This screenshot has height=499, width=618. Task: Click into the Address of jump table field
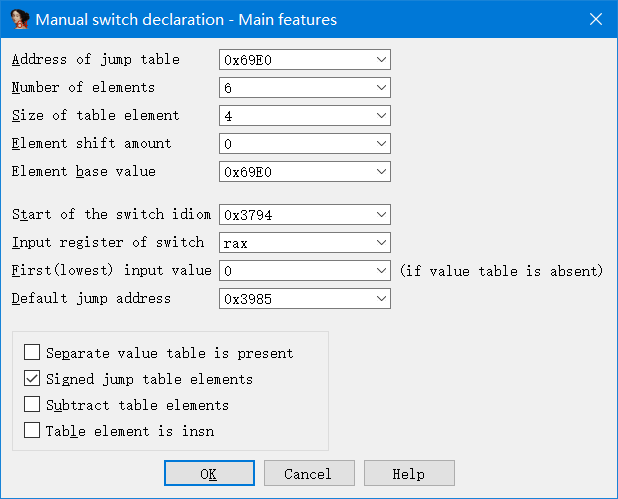295,60
